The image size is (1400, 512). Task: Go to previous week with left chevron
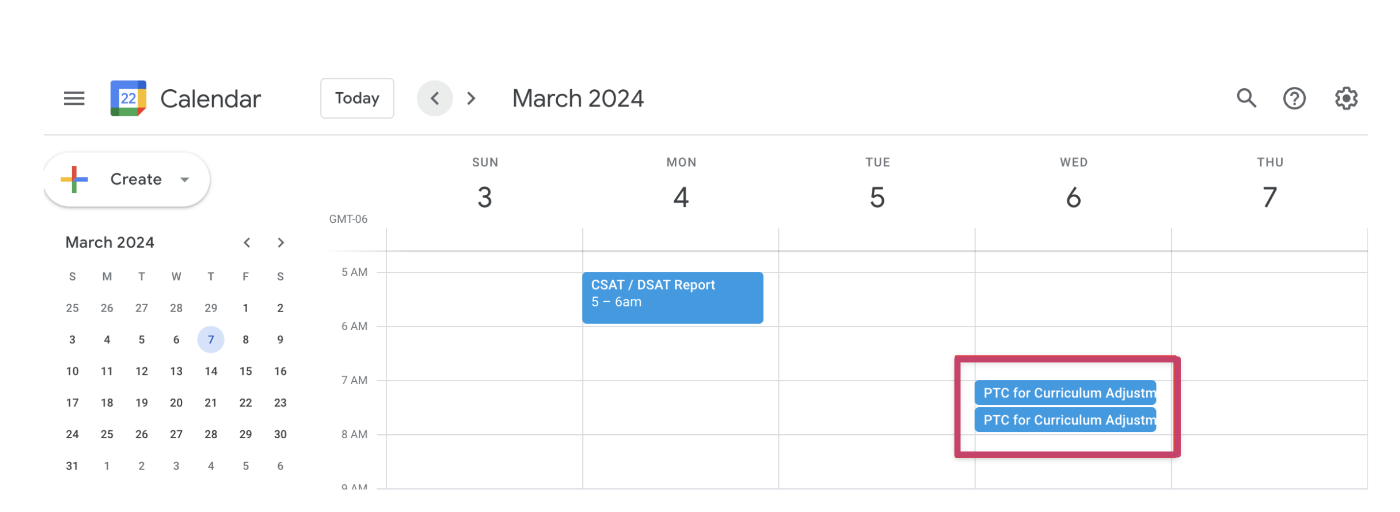pyautogui.click(x=434, y=98)
